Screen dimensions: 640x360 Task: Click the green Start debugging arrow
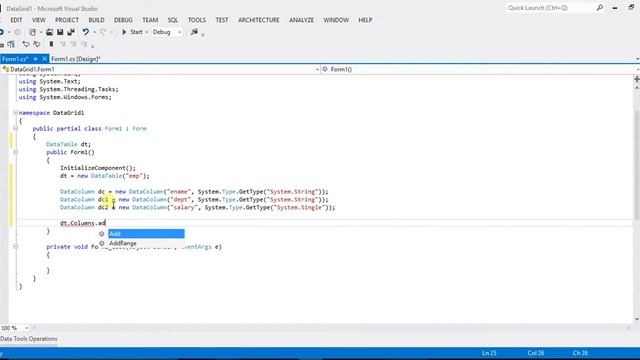(124, 32)
